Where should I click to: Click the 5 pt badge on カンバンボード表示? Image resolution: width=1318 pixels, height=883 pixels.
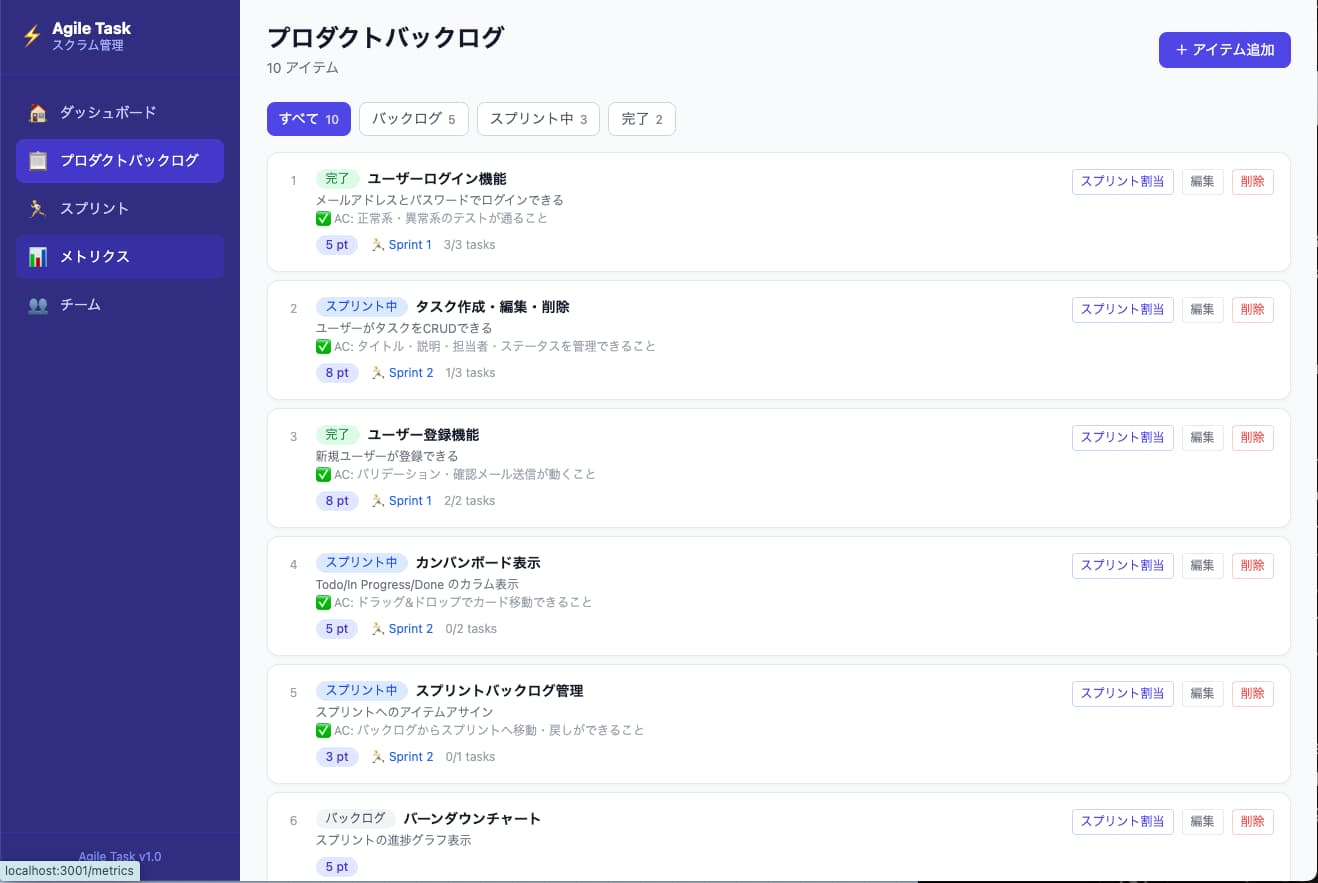pos(336,628)
